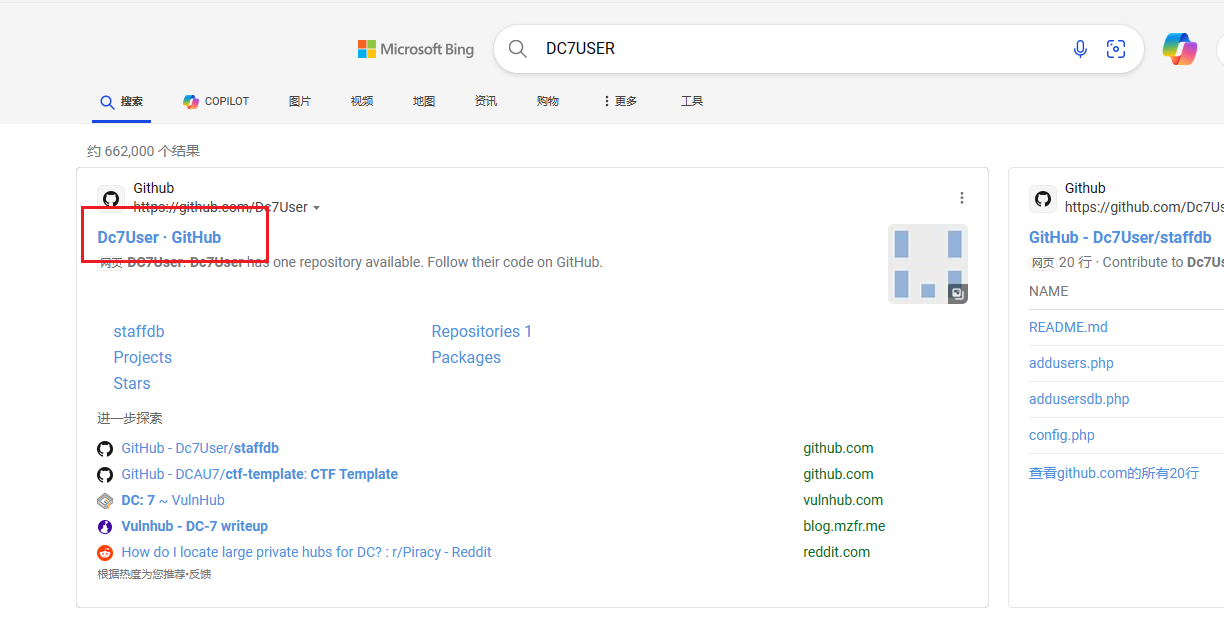Click VulnHub icon beside DC: 7 suggestion
Viewport: 1224px width, 624px height.
pos(105,500)
